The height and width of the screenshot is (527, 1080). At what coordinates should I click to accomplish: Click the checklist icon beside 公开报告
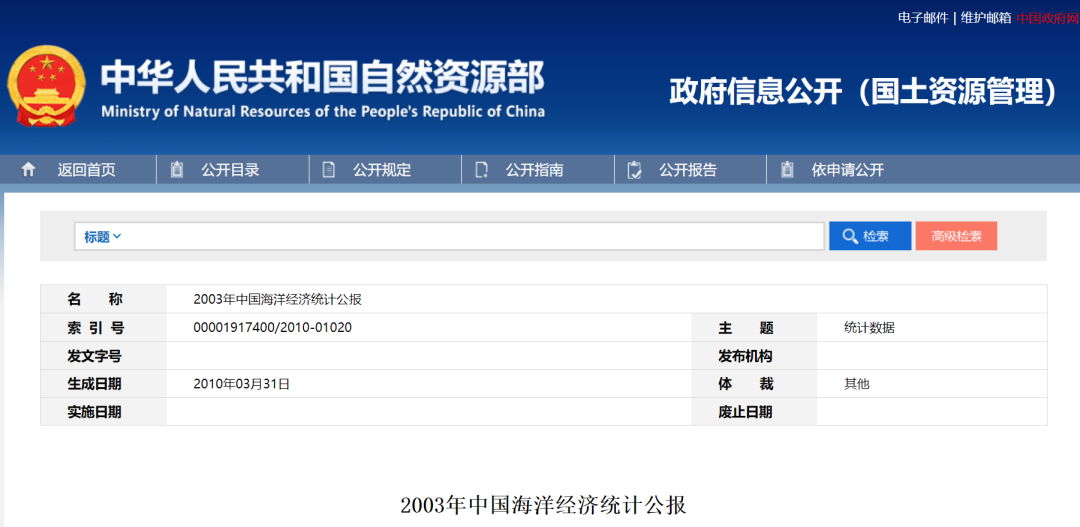[634, 170]
